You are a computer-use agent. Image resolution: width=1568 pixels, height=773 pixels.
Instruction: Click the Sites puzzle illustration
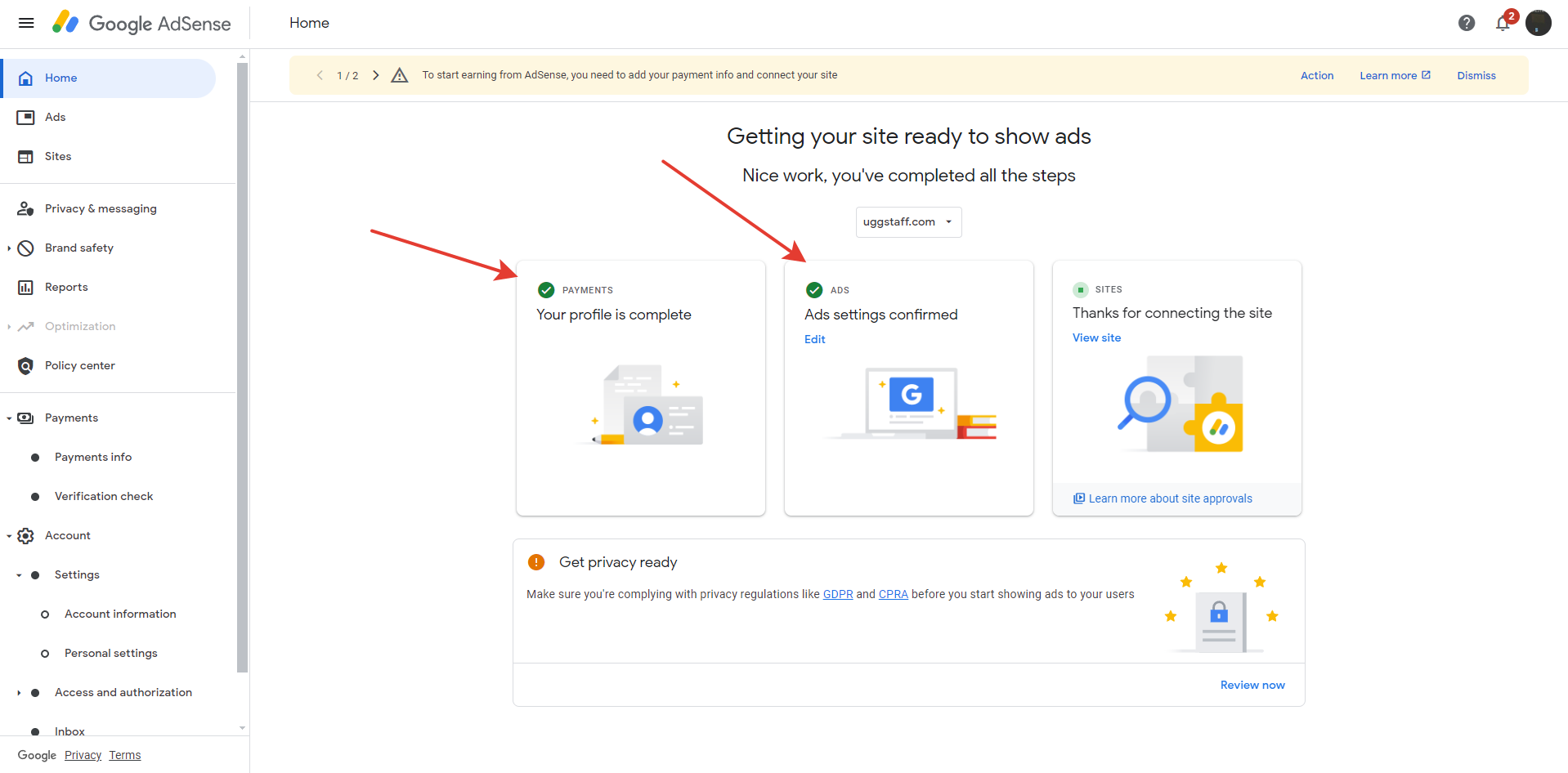[1180, 404]
